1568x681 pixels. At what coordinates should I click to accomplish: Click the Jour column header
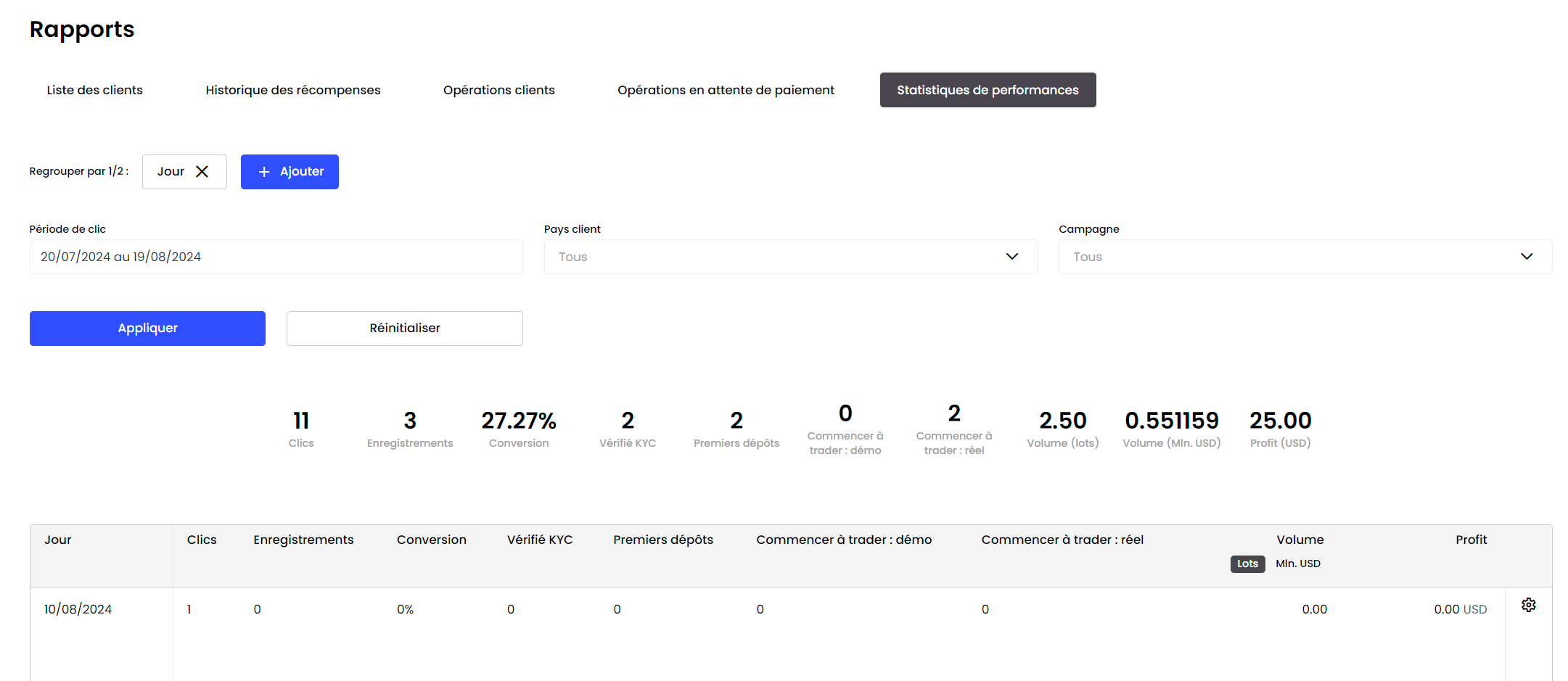click(58, 540)
